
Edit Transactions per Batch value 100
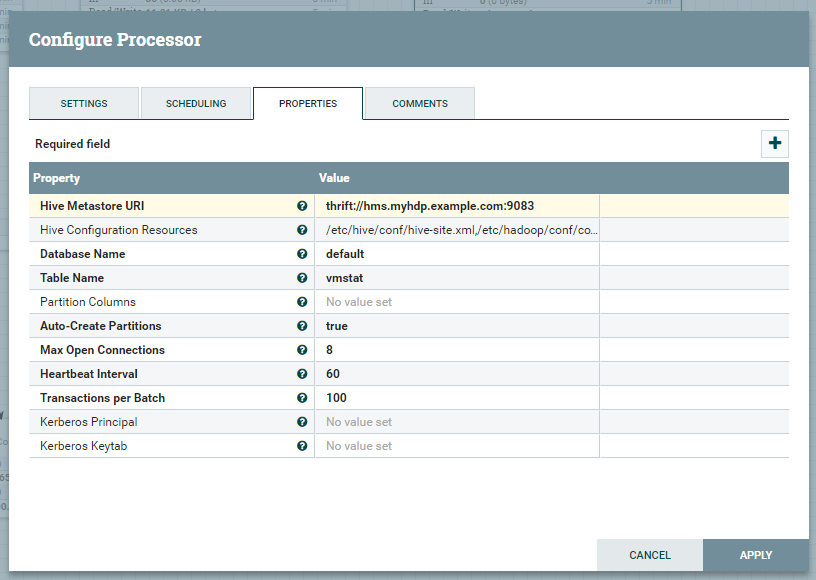457,398
